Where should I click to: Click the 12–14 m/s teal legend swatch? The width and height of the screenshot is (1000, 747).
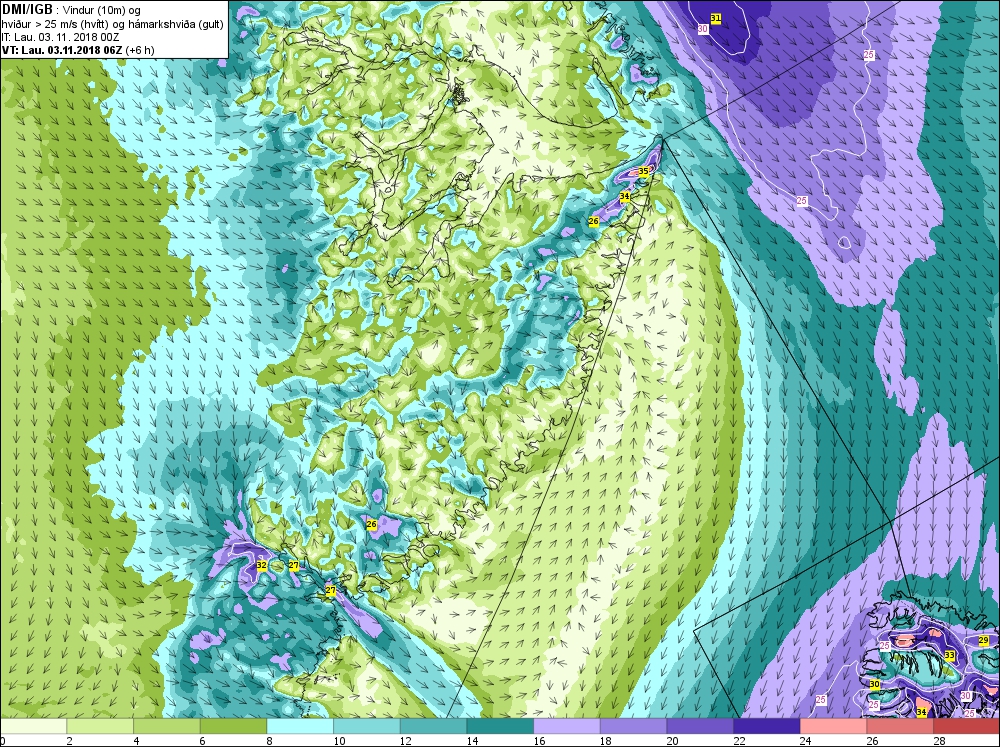433,726
